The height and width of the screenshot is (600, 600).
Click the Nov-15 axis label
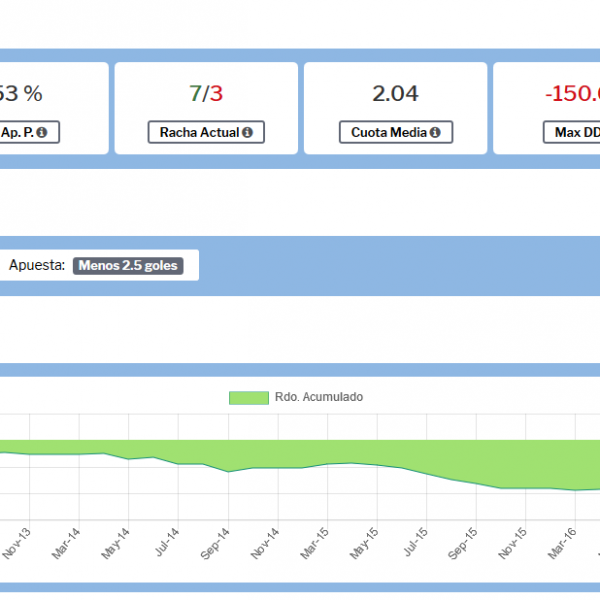point(512,543)
